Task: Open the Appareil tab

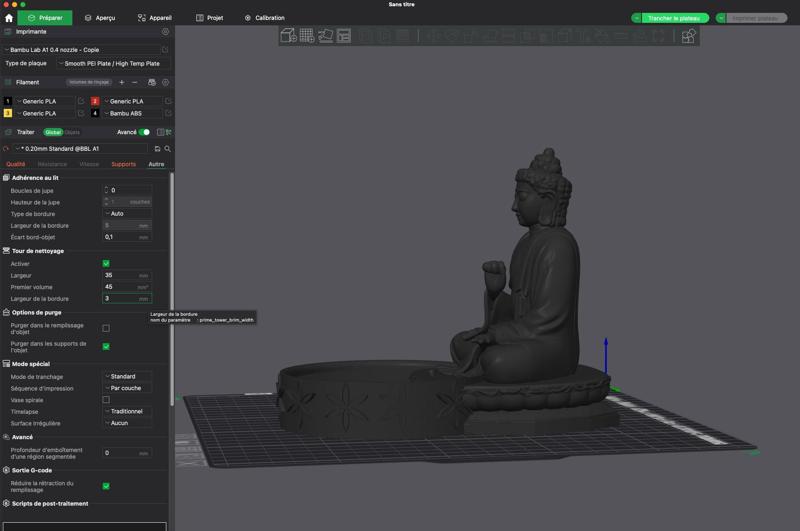Action: coord(155,18)
